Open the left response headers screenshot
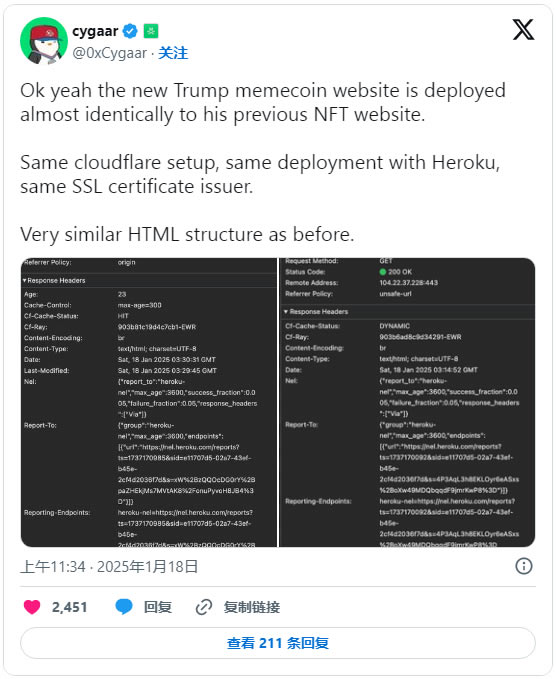 pyautogui.click(x=149, y=403)
